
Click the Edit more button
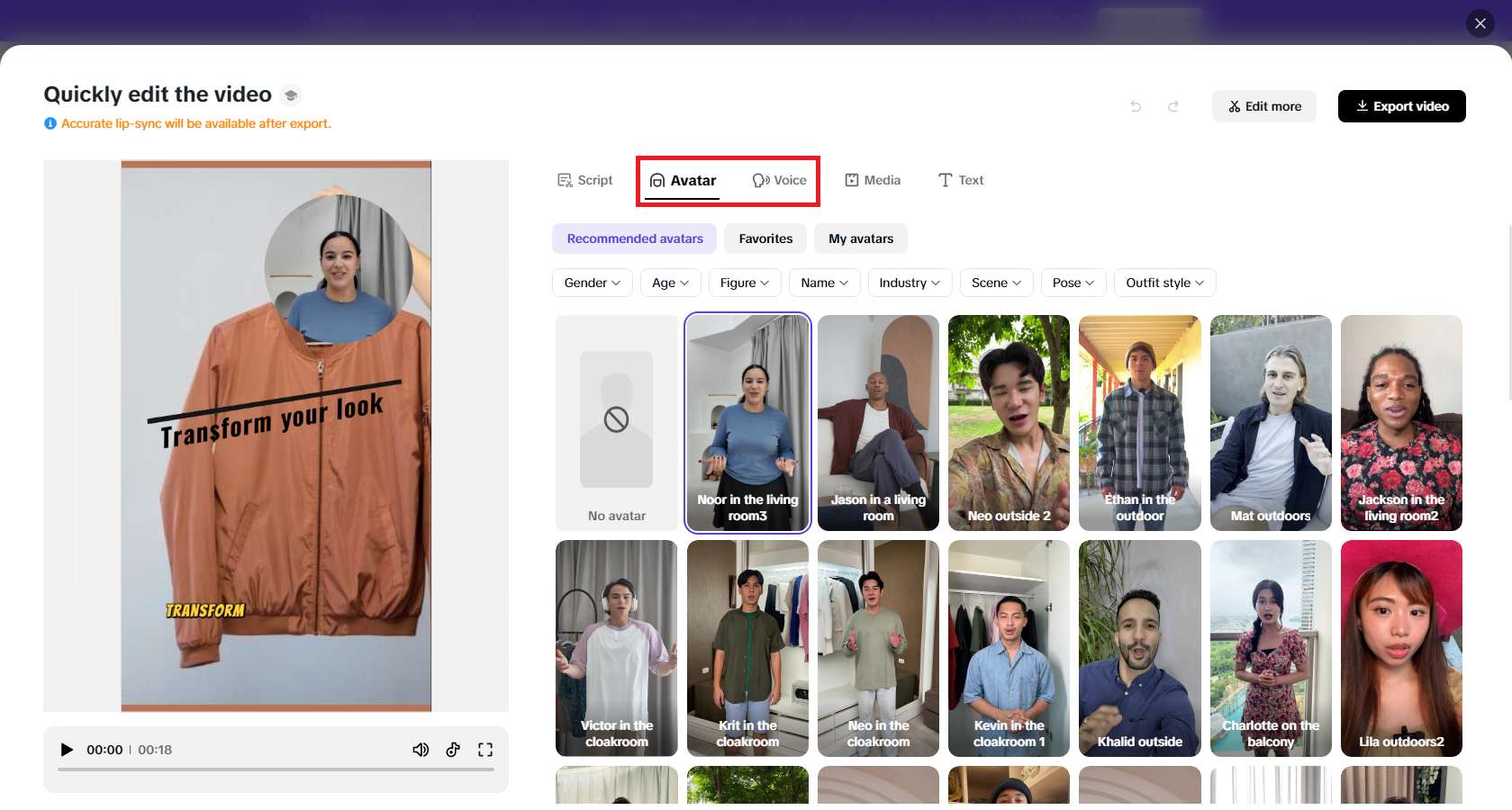click(1263, 106)
